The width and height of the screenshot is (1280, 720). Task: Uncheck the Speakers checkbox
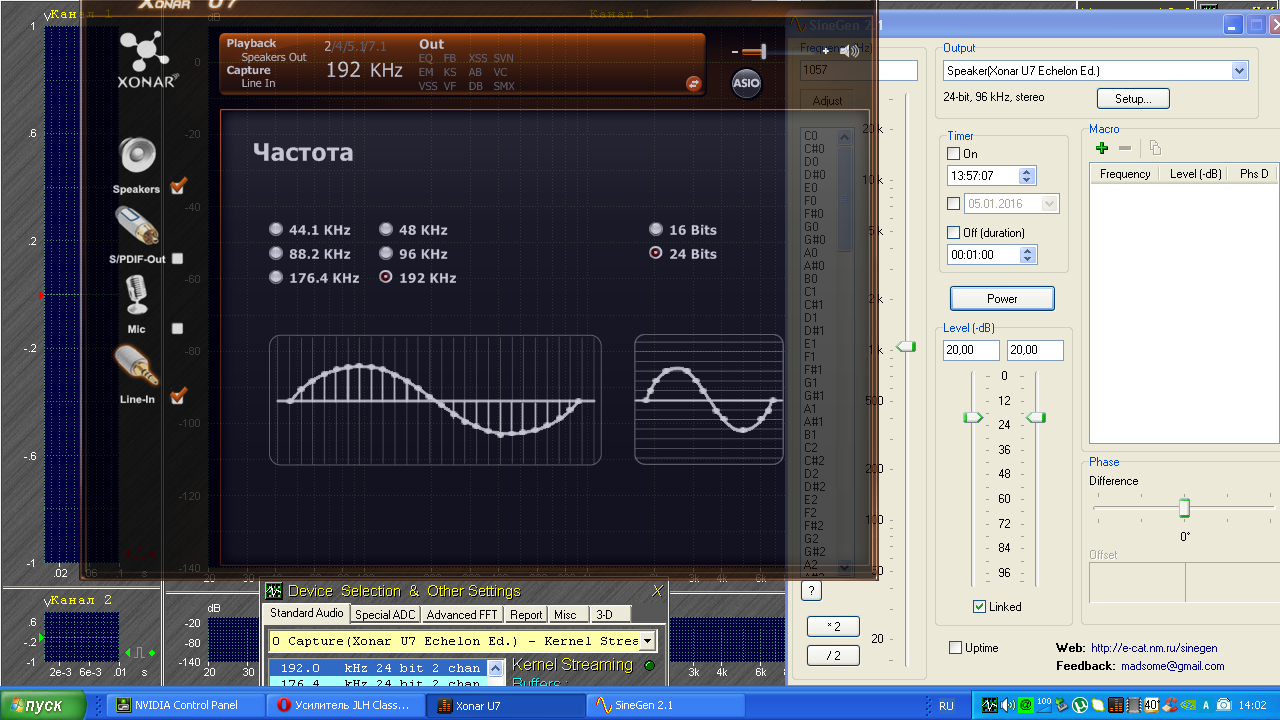pos(178,186)
